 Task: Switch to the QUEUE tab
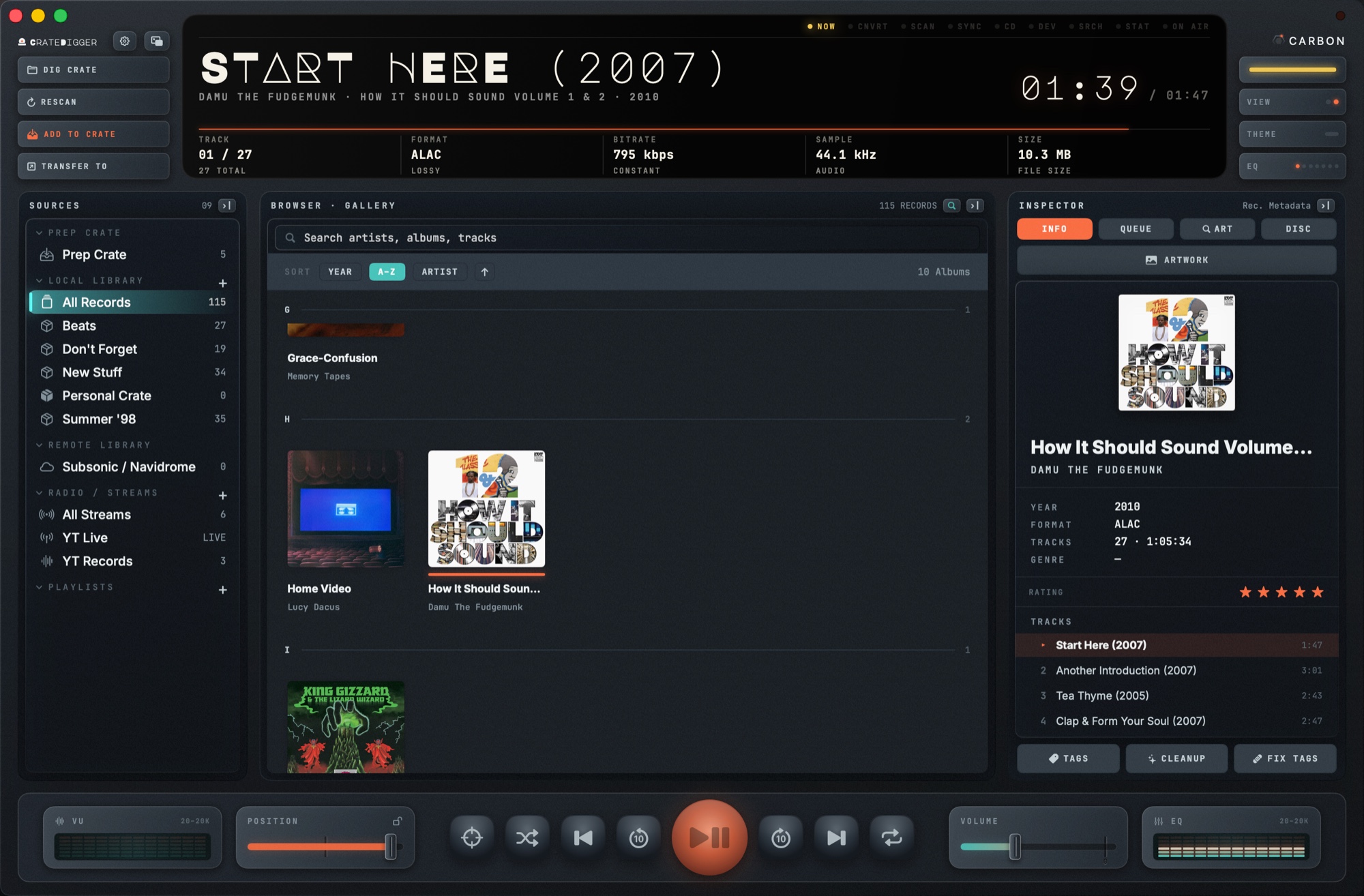tap(1136, 229)
